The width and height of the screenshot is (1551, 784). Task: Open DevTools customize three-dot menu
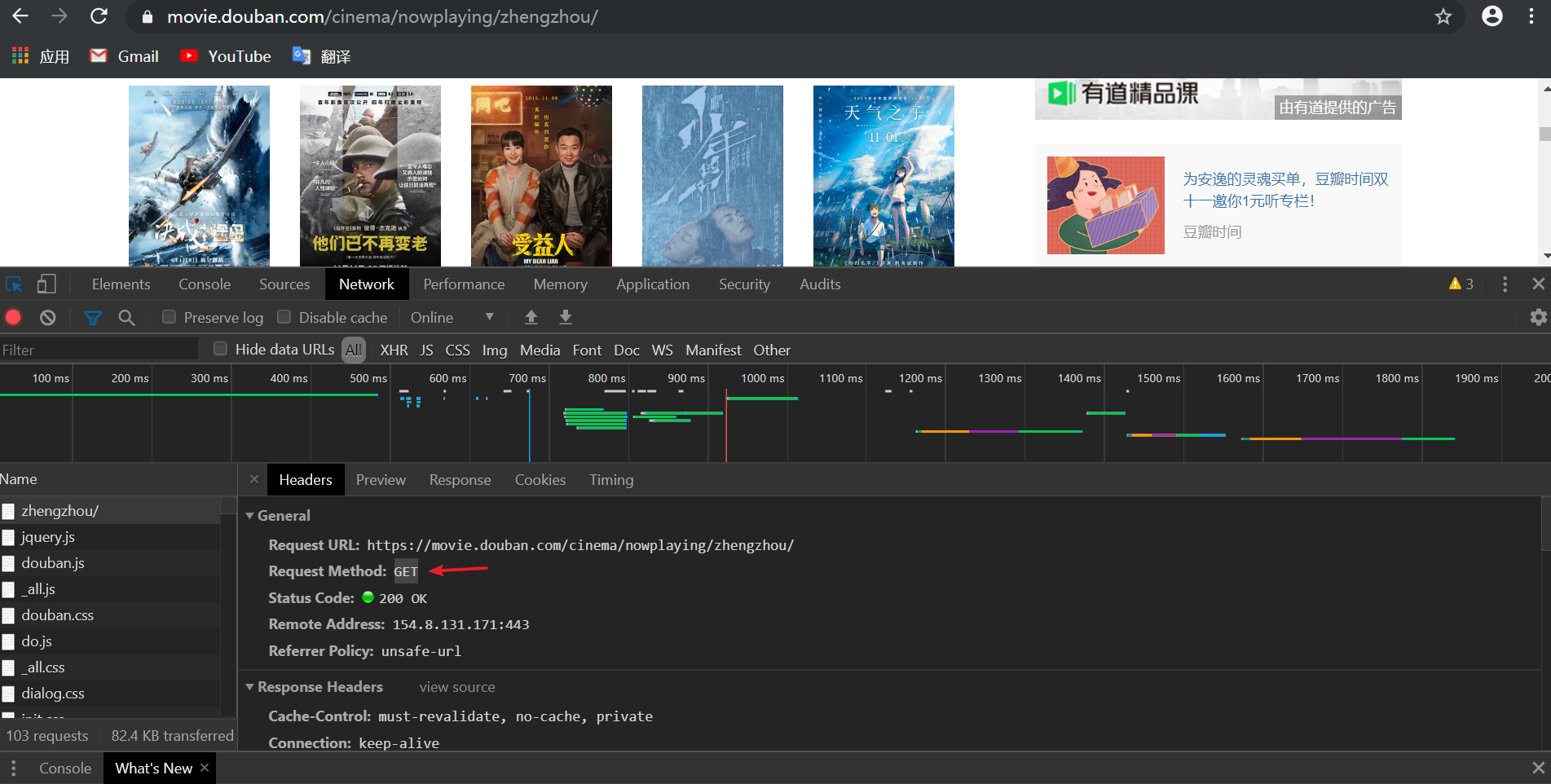pyautogui.click(x=1505, y=284)
